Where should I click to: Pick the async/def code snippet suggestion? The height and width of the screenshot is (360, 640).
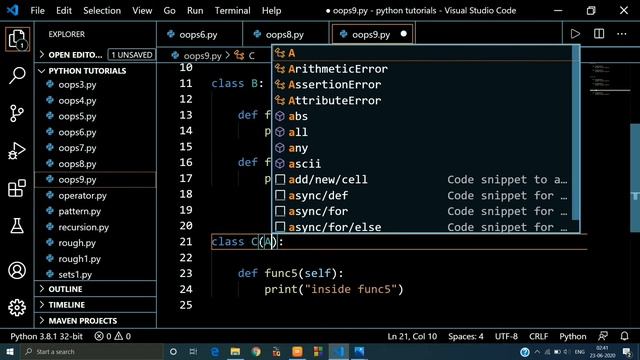pos(422,196)
